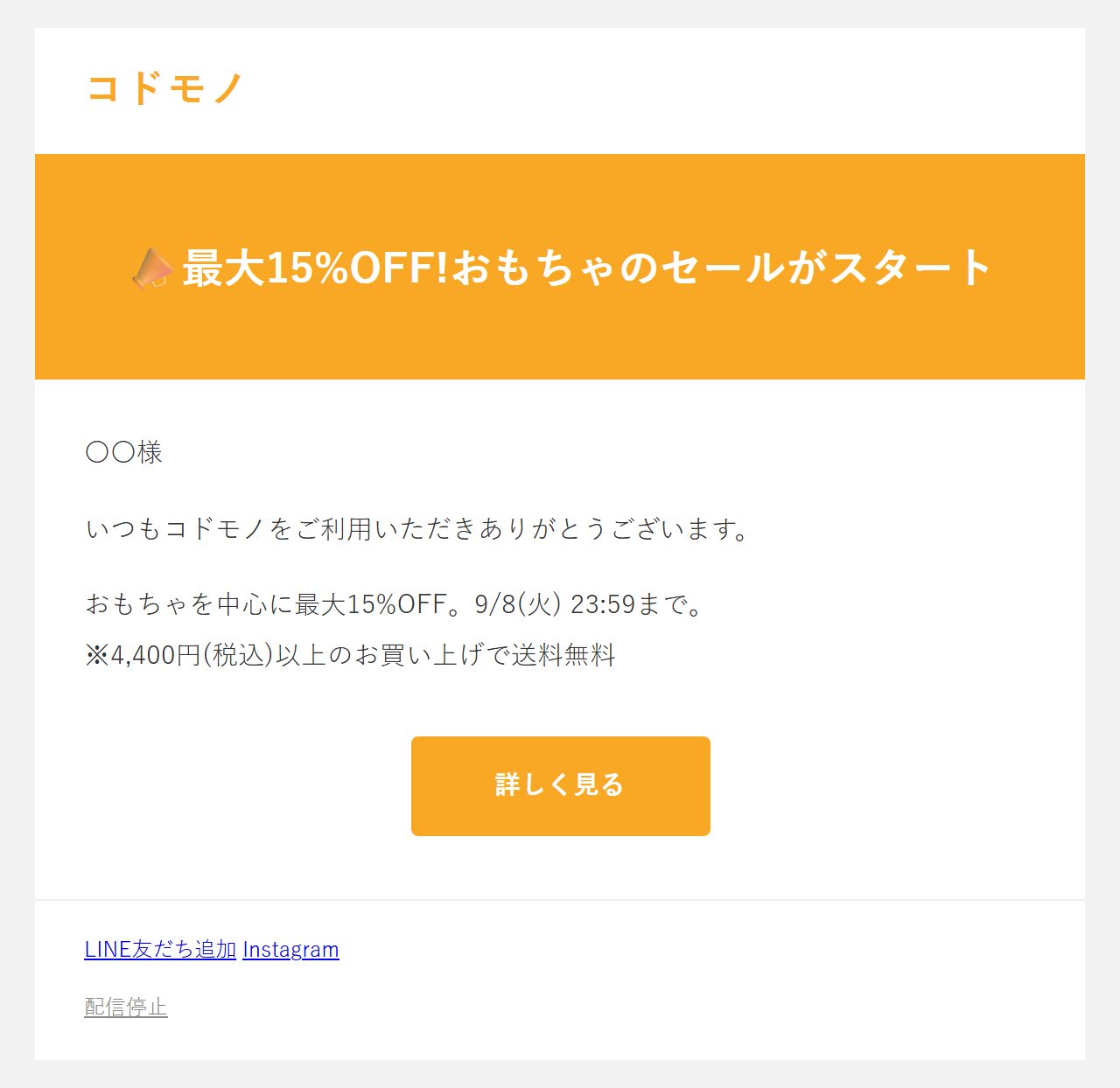Click the megaphone icon in the banner
This screenshot has width=1120, height=1088.
152,268
